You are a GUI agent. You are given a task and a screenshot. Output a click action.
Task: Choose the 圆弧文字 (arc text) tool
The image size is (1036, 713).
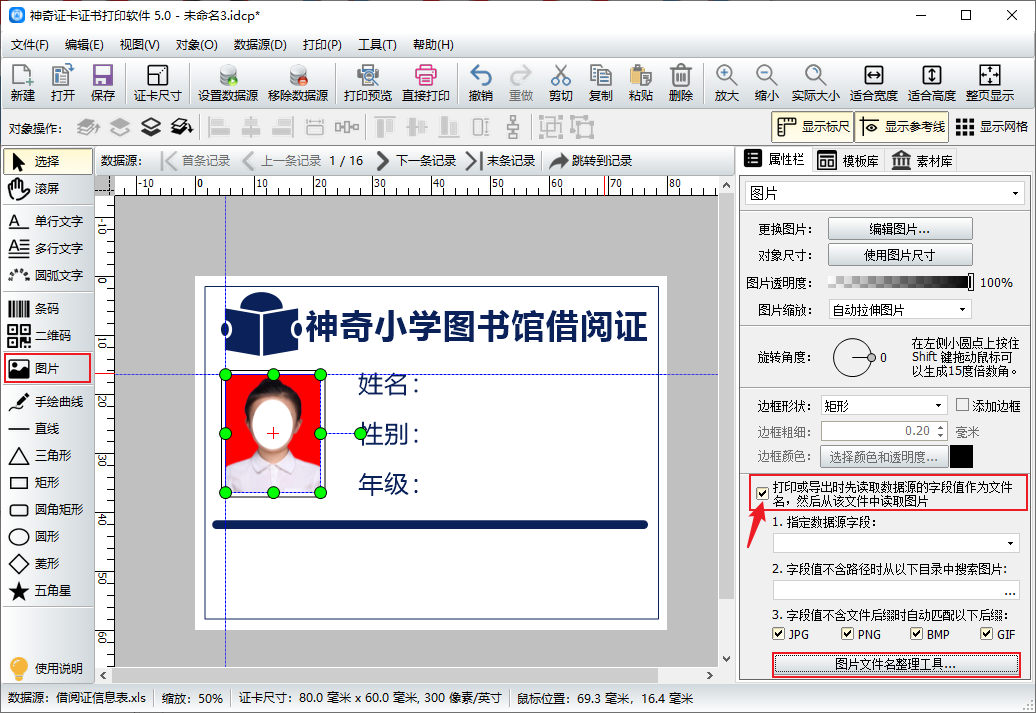click(47, 275)
